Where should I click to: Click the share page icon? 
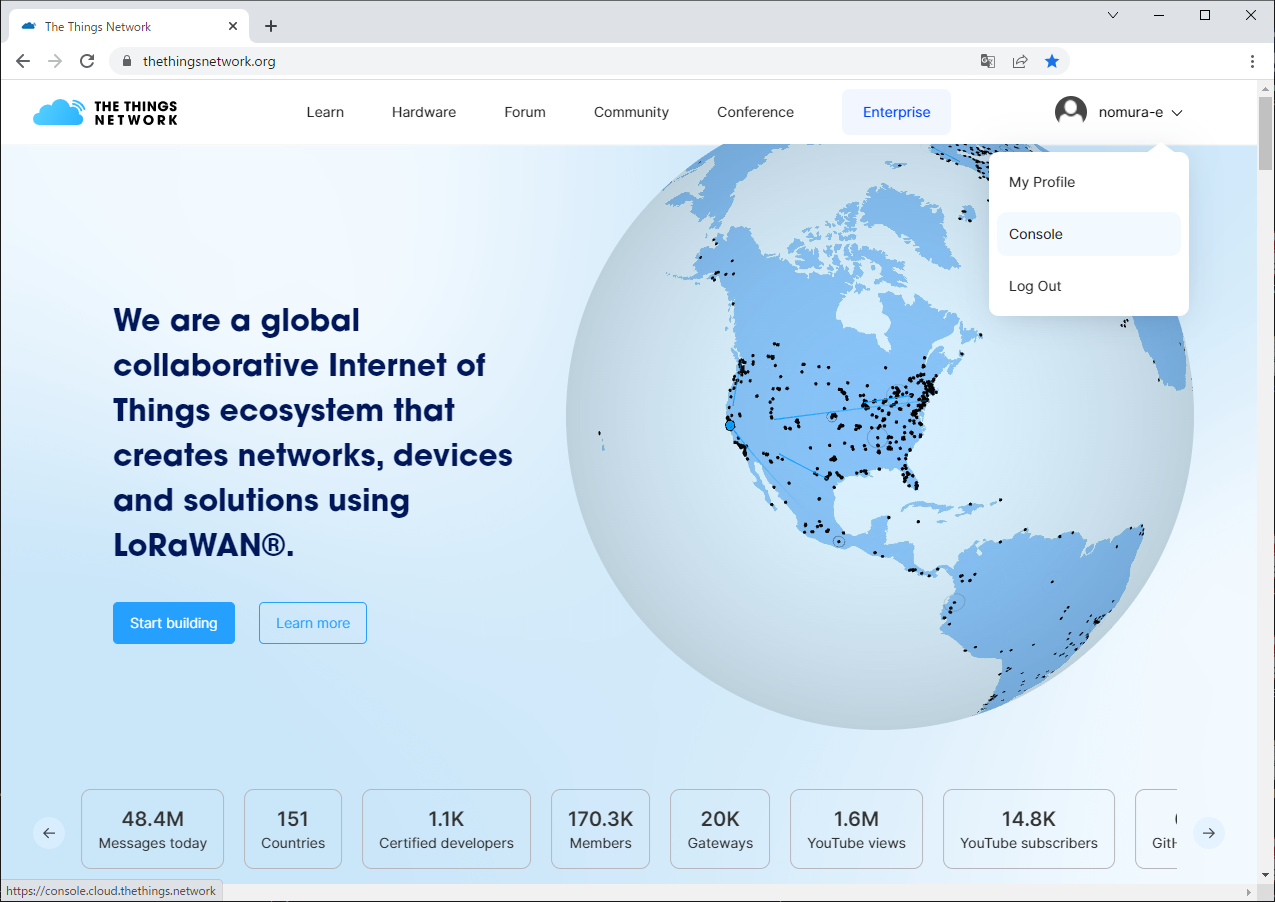click(1020, 61)
